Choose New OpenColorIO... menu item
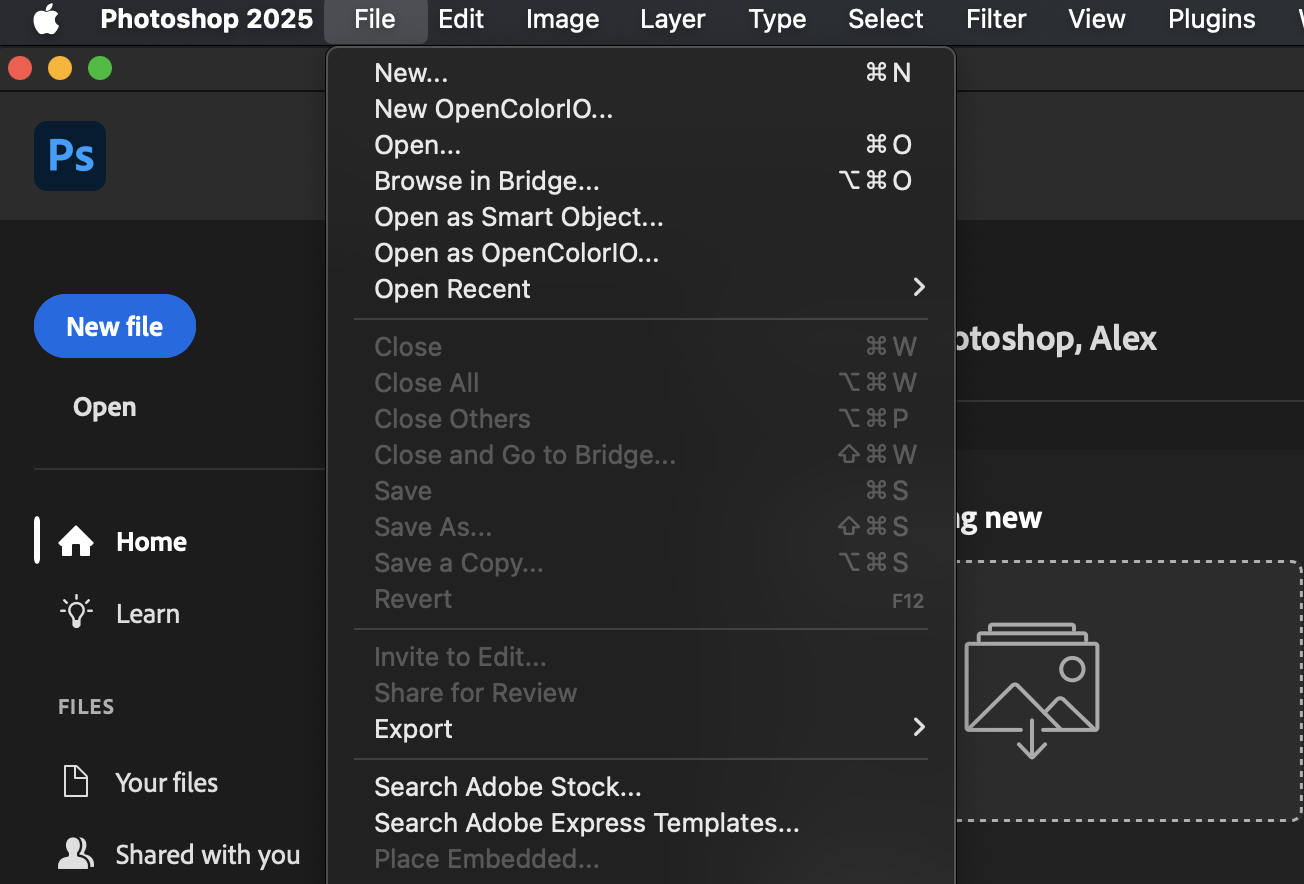1304x884 pixels. [641, 109]
